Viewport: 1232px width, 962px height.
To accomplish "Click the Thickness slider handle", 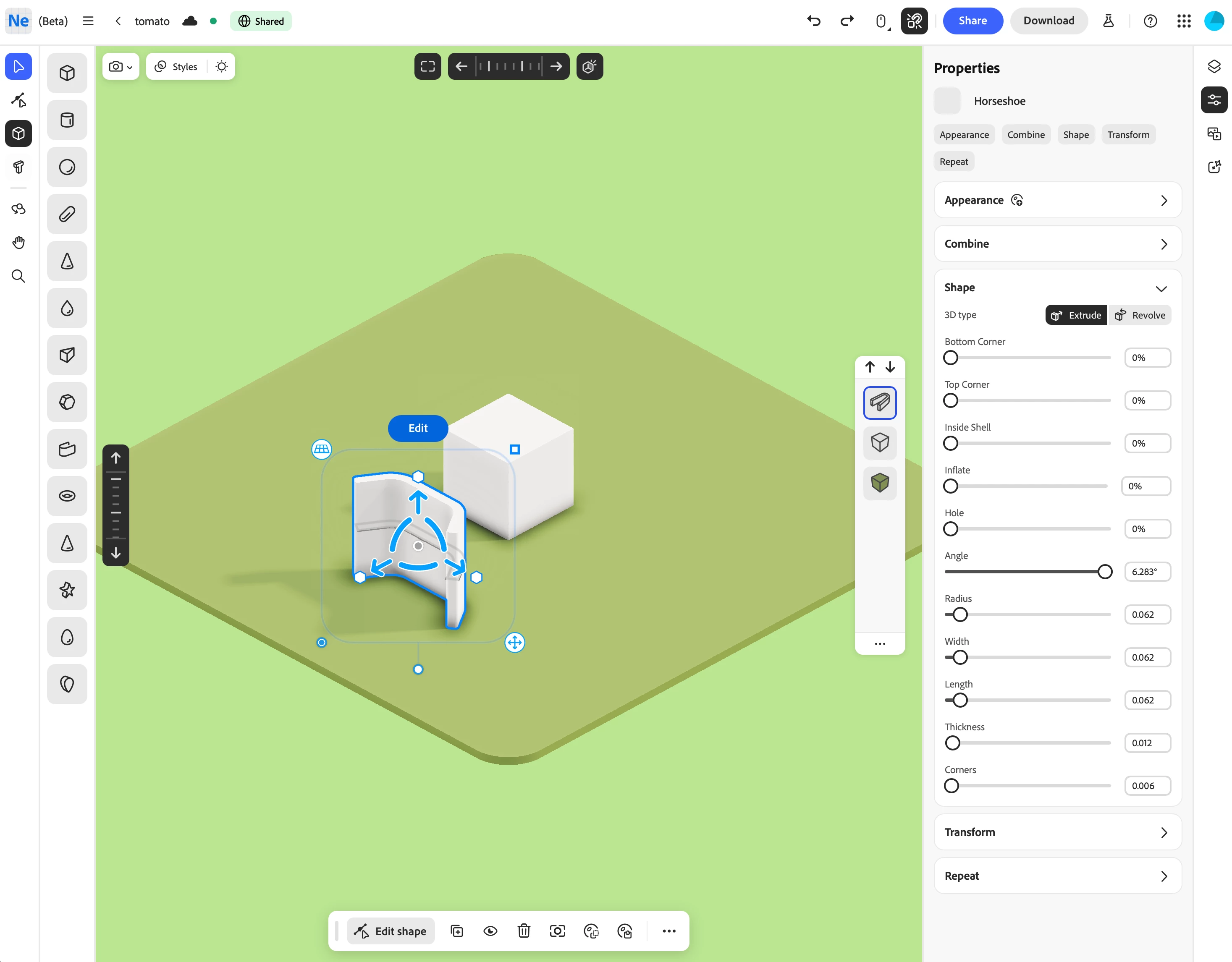I will tap(953, 743).
